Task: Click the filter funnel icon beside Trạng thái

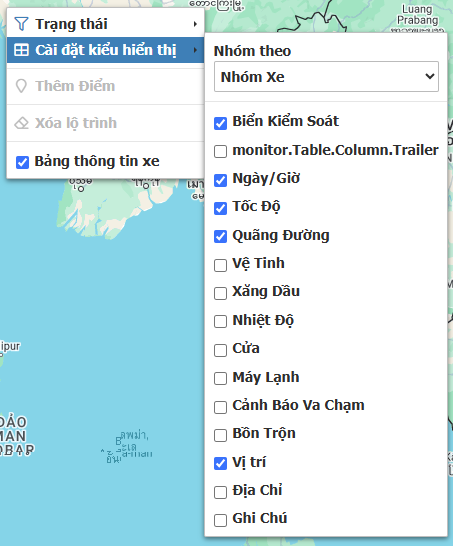Action: (21, 24)
